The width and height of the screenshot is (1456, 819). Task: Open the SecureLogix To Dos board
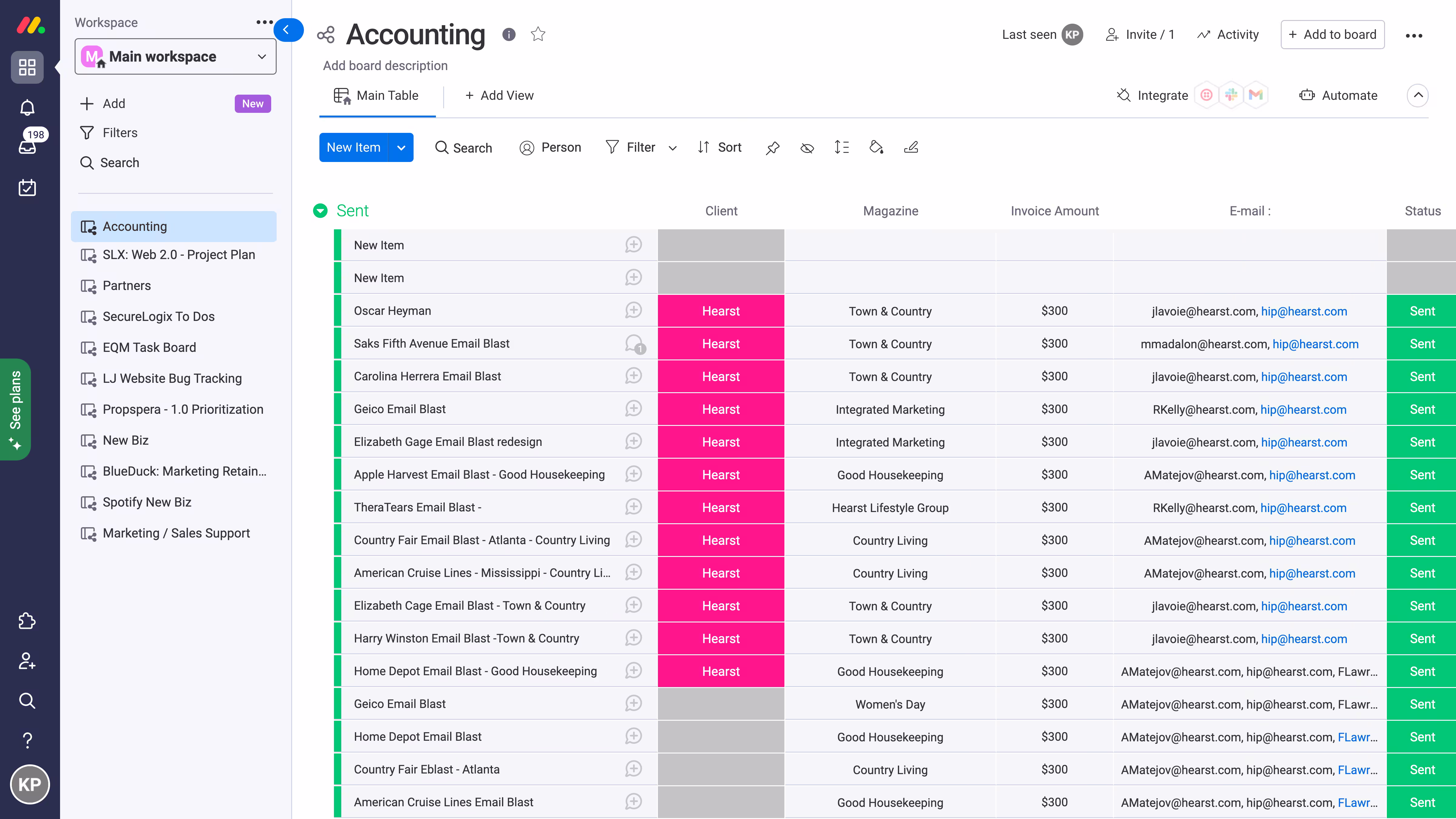point(158,316)
